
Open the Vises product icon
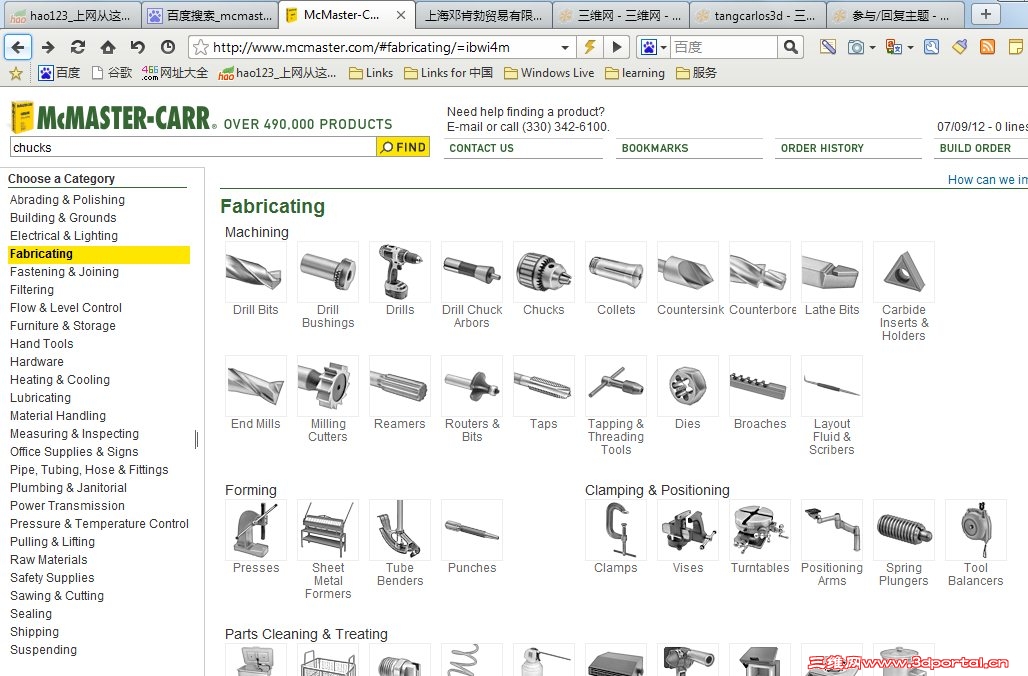688,530
